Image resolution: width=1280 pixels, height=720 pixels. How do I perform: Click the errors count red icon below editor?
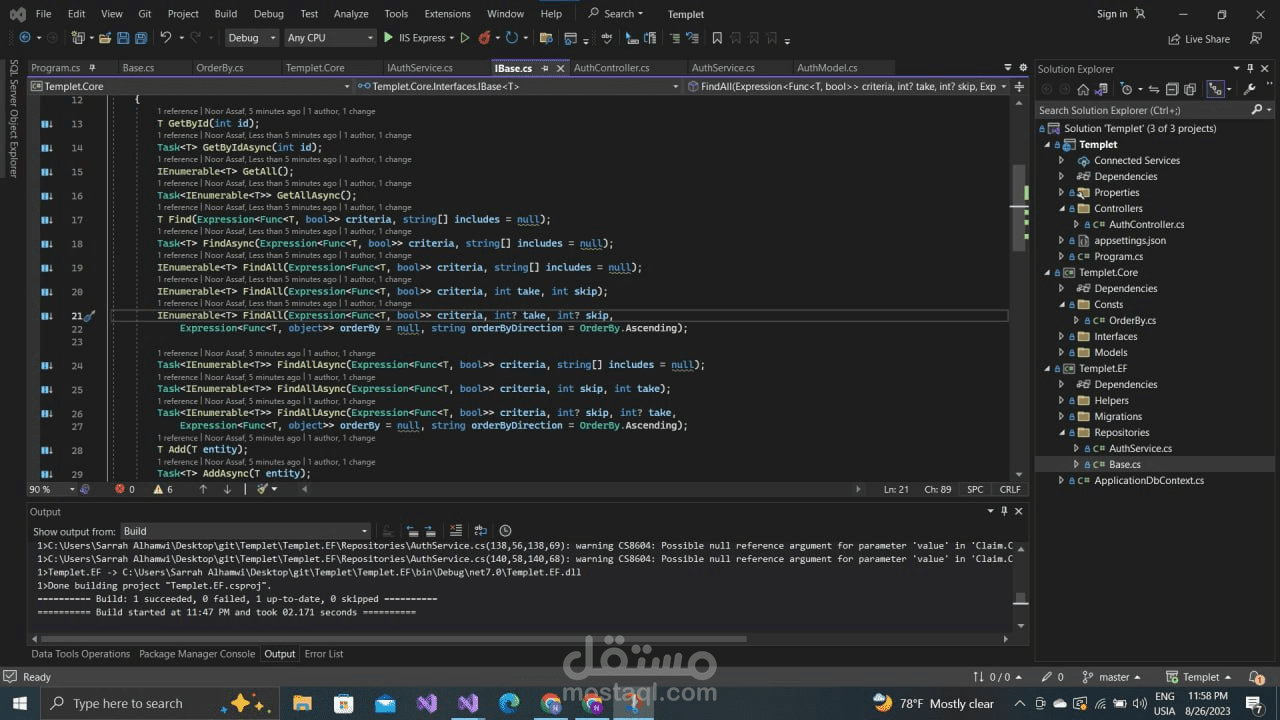coord(120,489)
